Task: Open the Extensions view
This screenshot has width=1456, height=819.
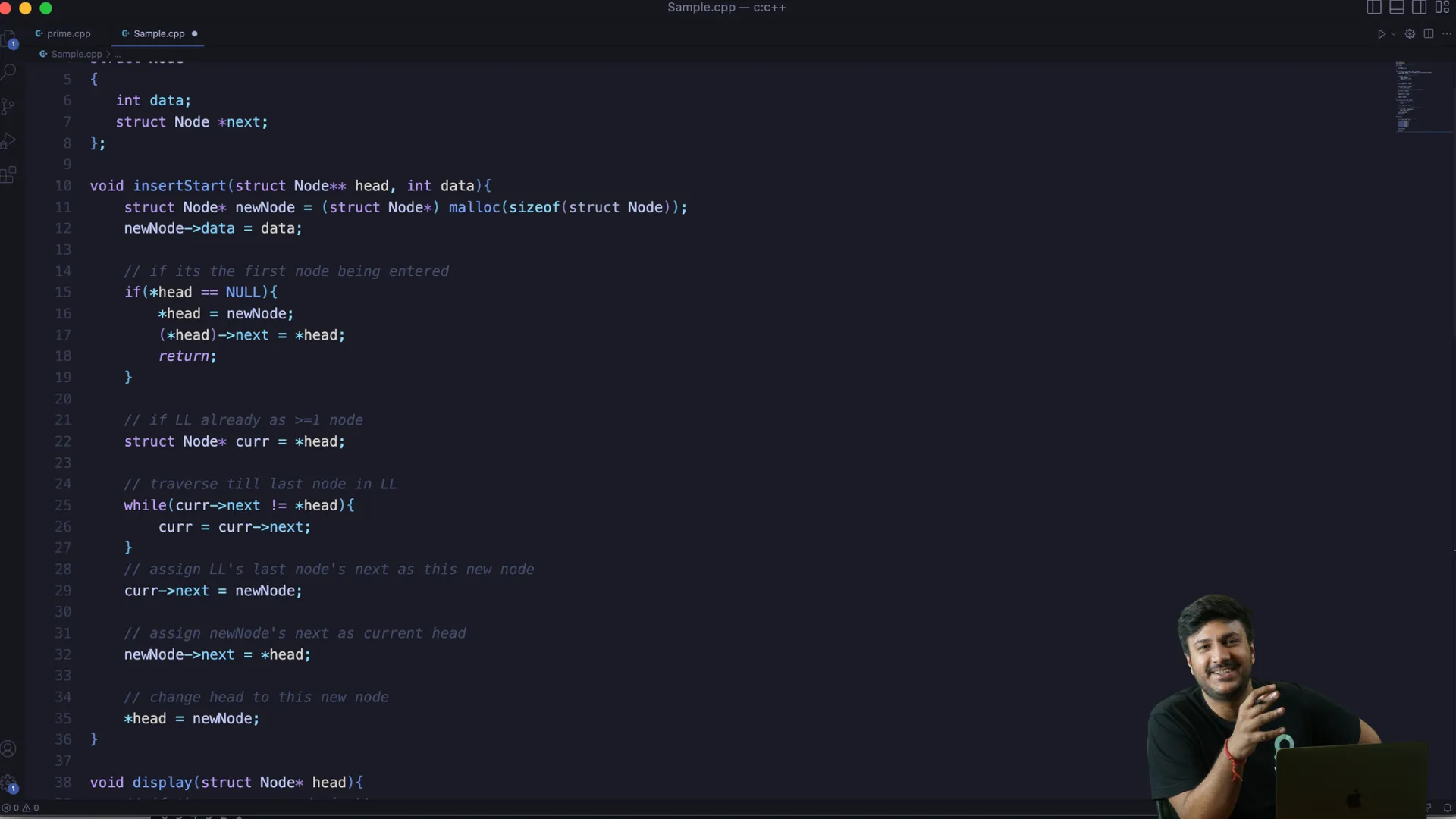Action: click(x=8, y=175)
